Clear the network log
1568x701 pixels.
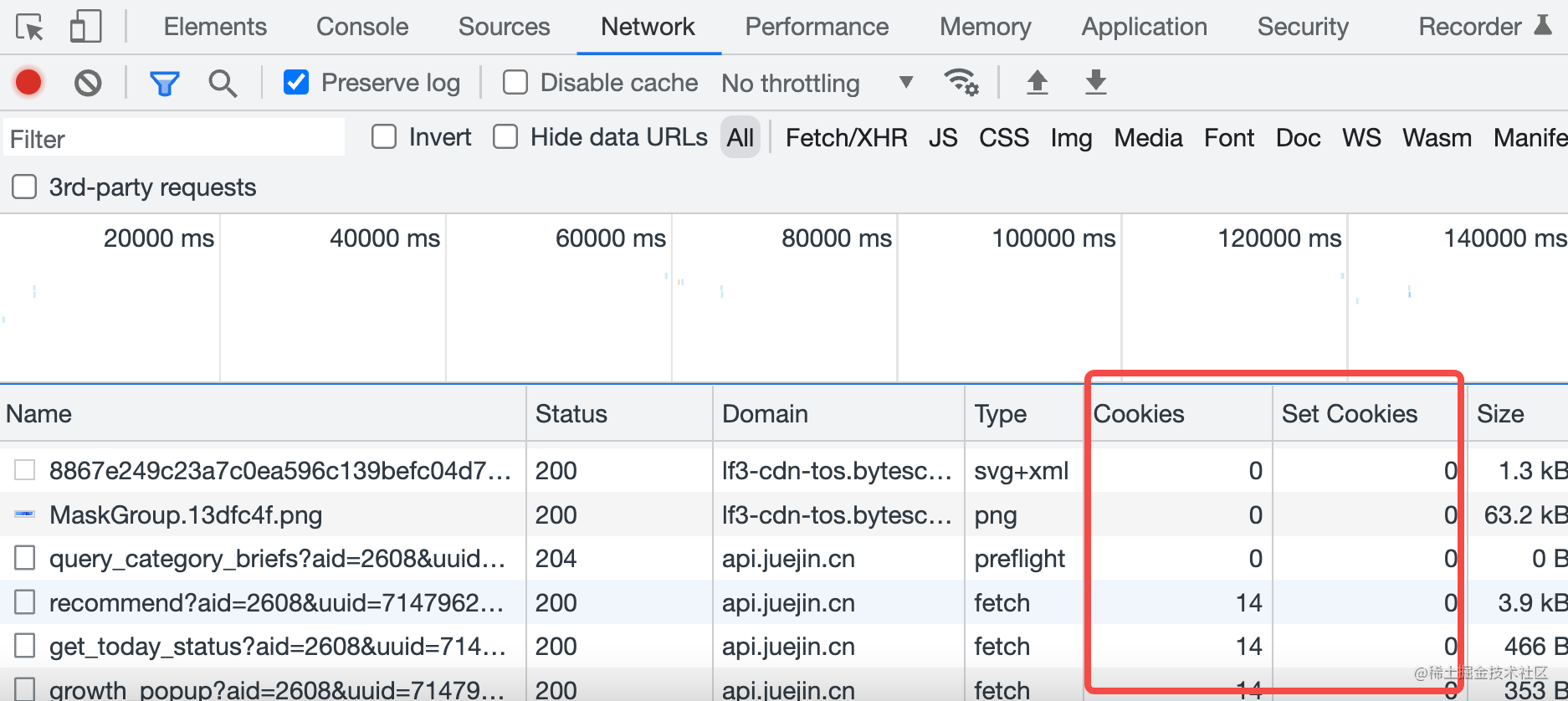pos(88,83)
